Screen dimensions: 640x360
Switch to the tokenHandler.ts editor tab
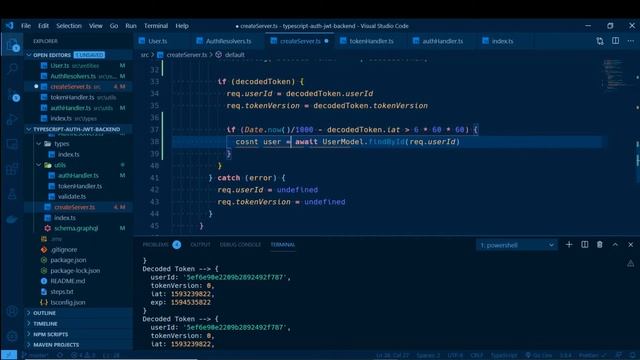(371, 41)
